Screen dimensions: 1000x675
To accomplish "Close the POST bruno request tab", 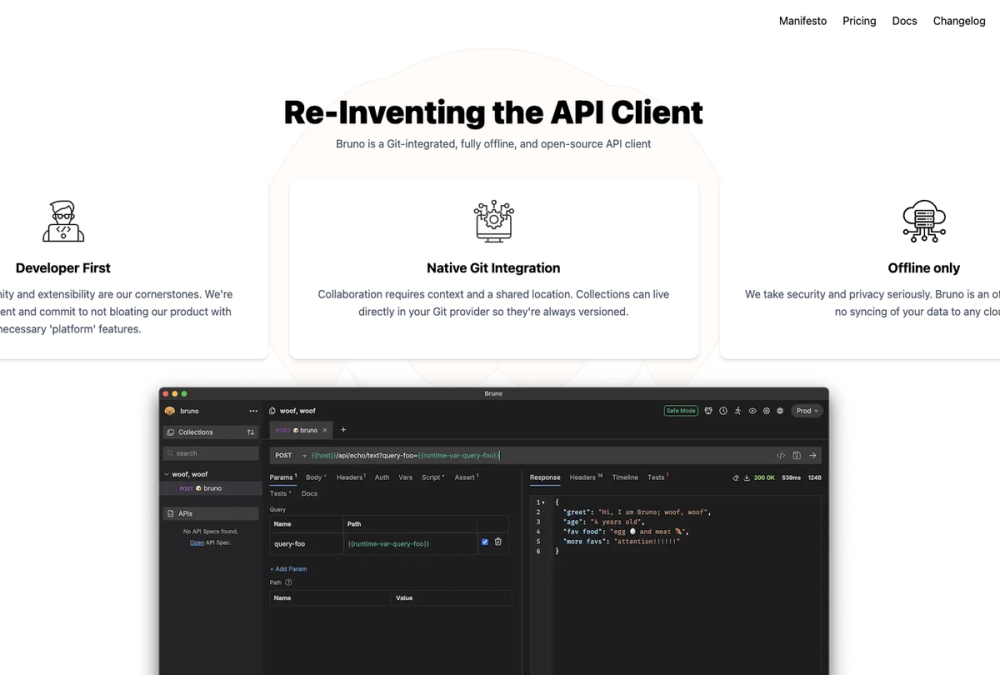I will [x=325, y=431].
